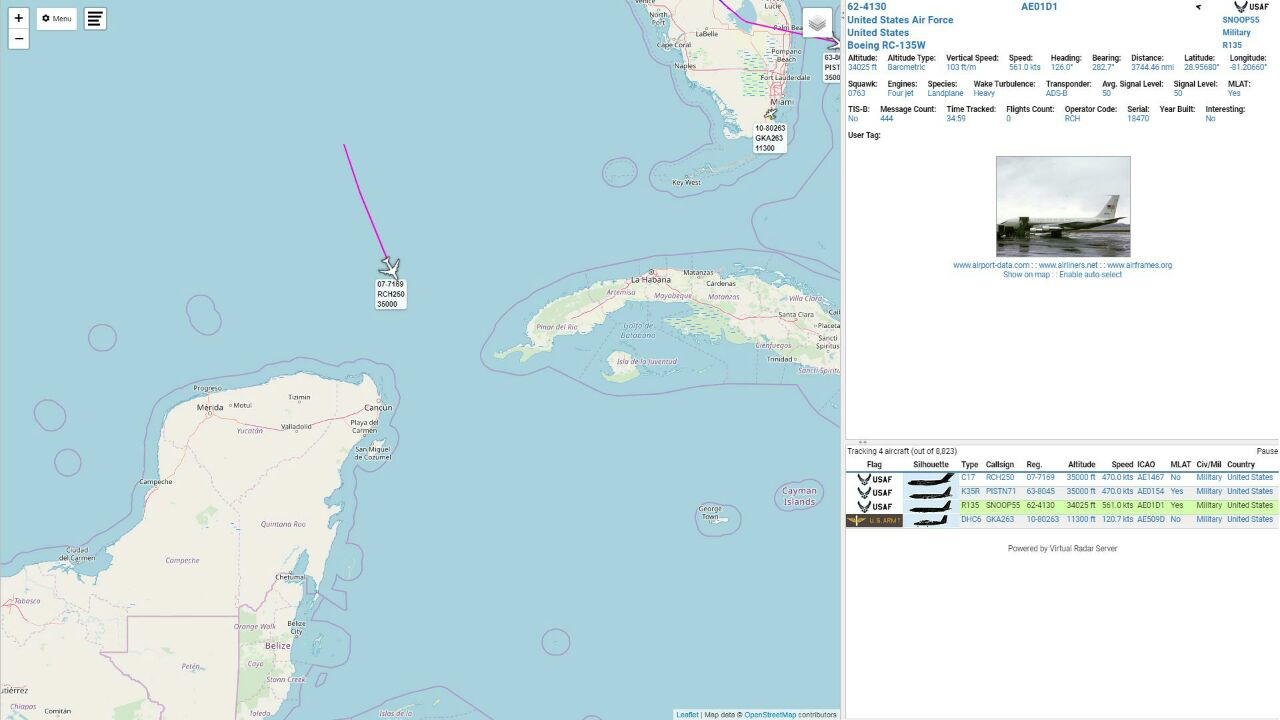
Task: Open the www.airport-data.com link
Action: (x=991, y=265)
